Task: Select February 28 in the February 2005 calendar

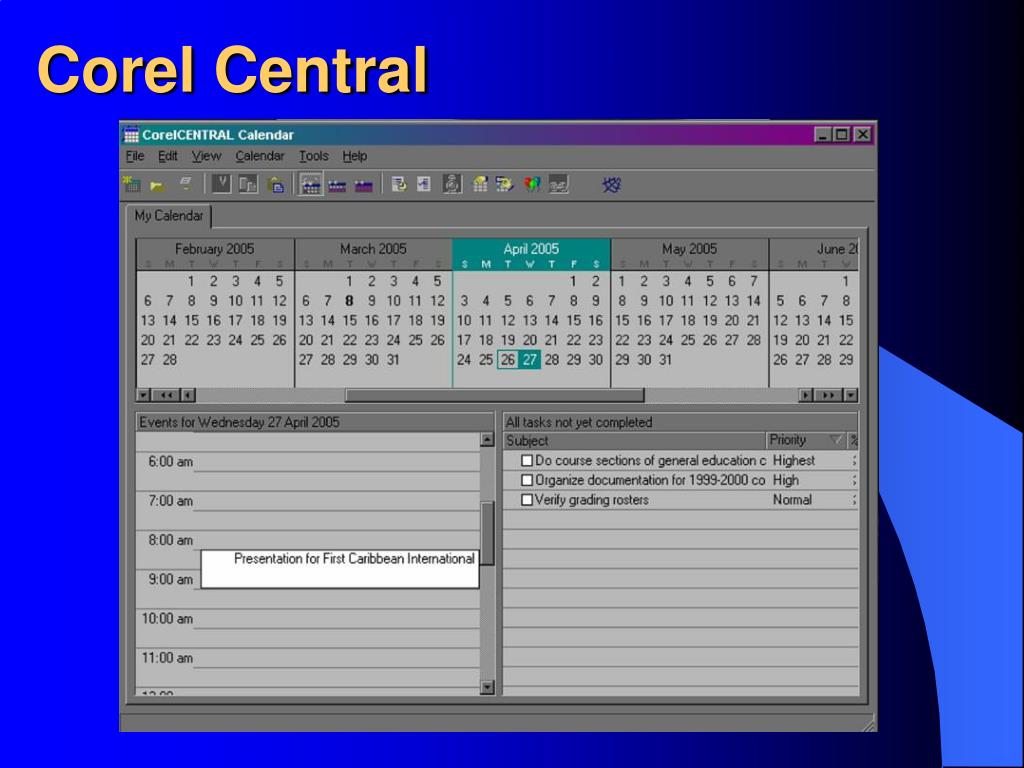Action: point(170,360)
